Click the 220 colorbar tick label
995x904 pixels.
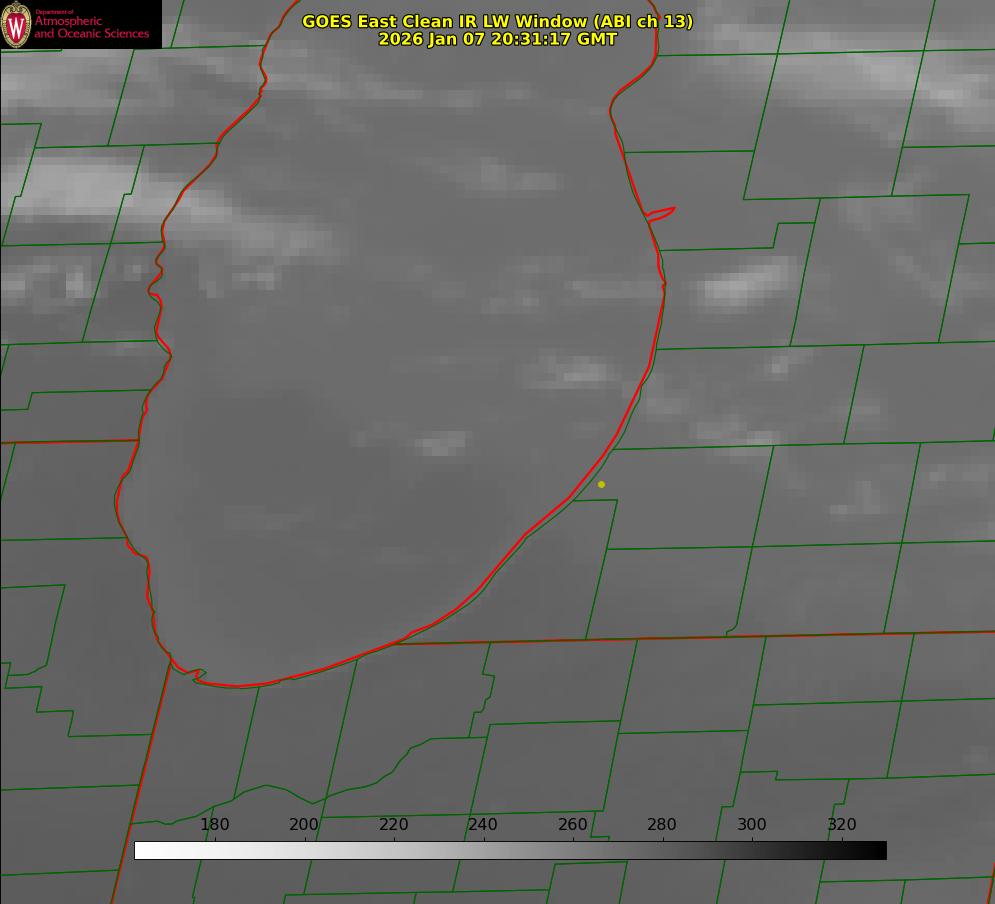394,824
